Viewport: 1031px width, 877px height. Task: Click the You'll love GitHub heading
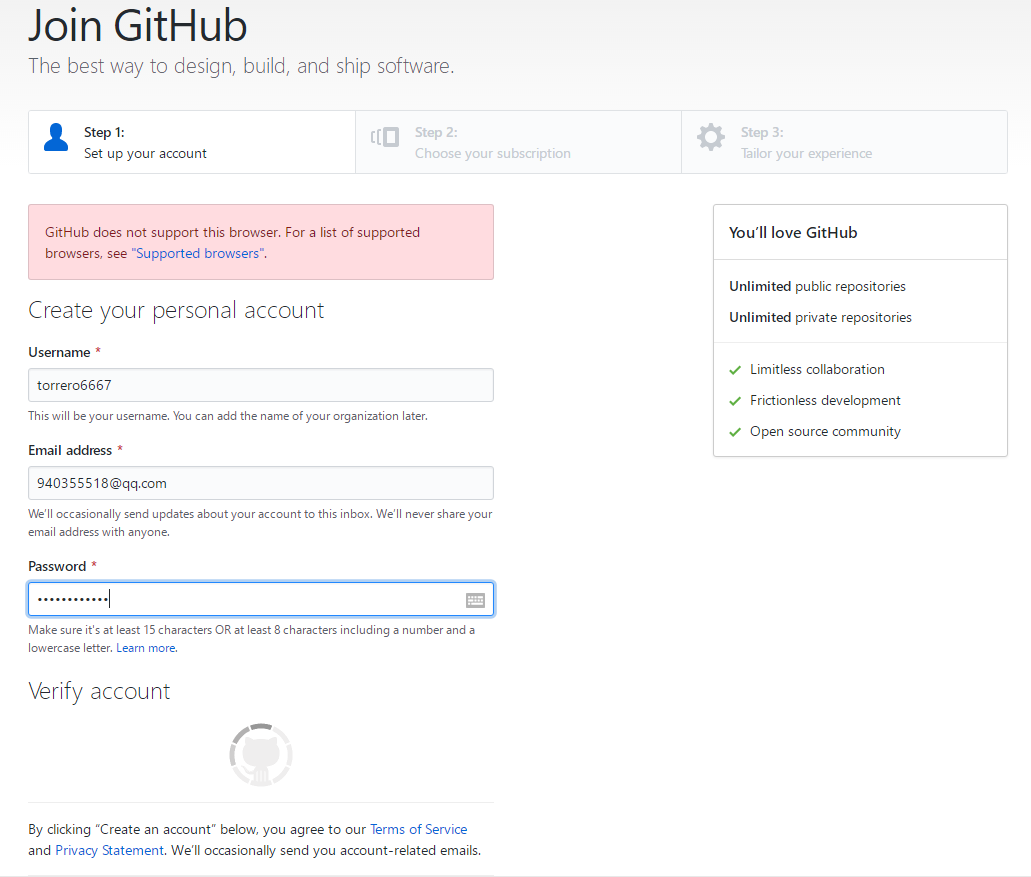(793, 232)
